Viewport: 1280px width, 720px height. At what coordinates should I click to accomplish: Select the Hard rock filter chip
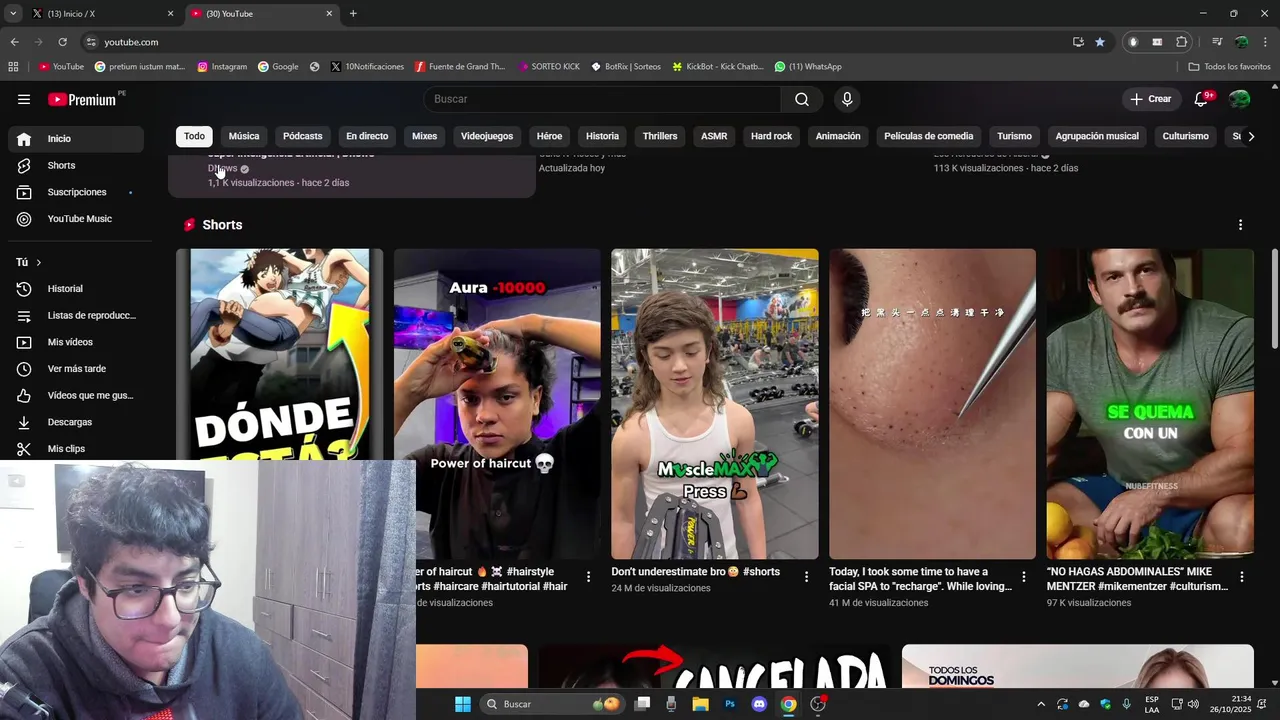point(771,137)
